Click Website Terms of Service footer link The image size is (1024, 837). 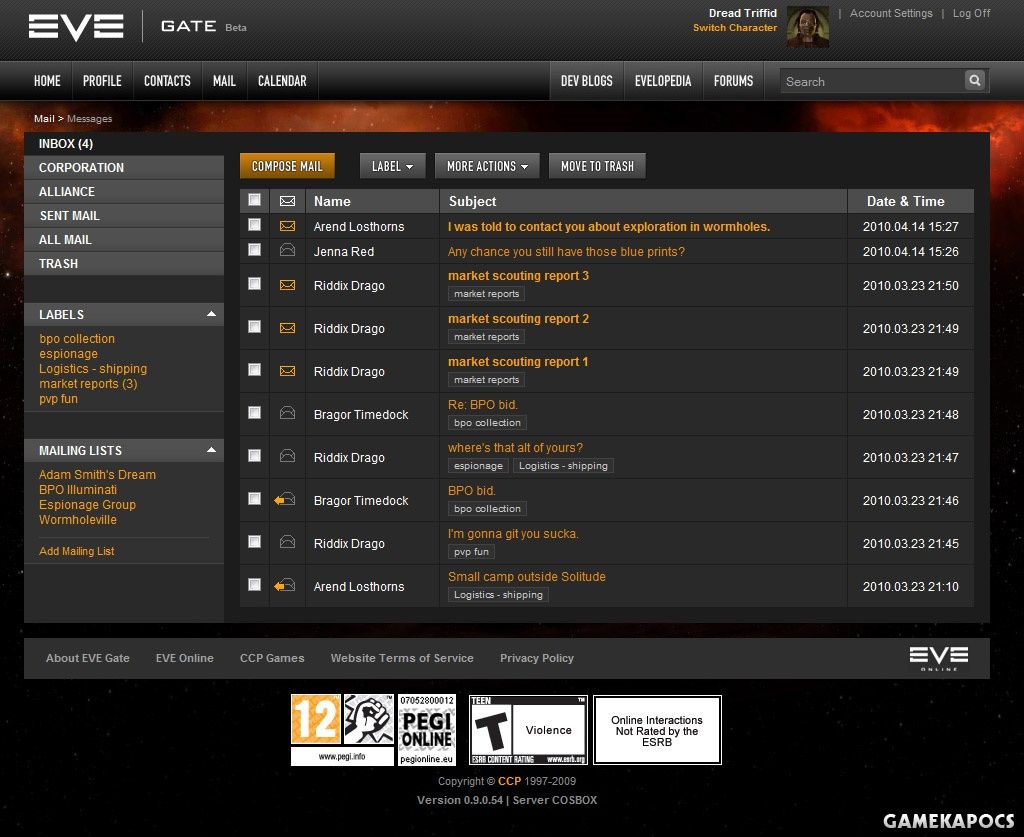[x=402, y=658]
